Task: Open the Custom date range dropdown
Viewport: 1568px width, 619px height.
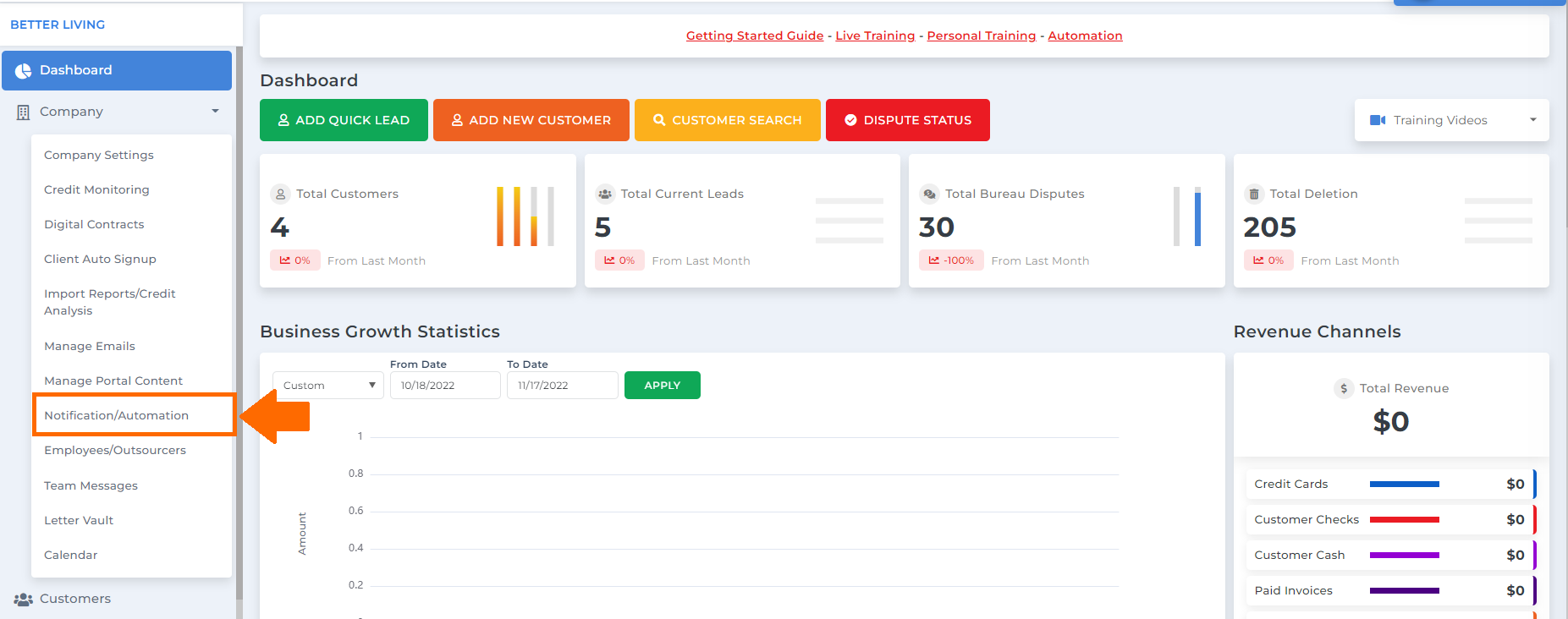Action: 328,385
